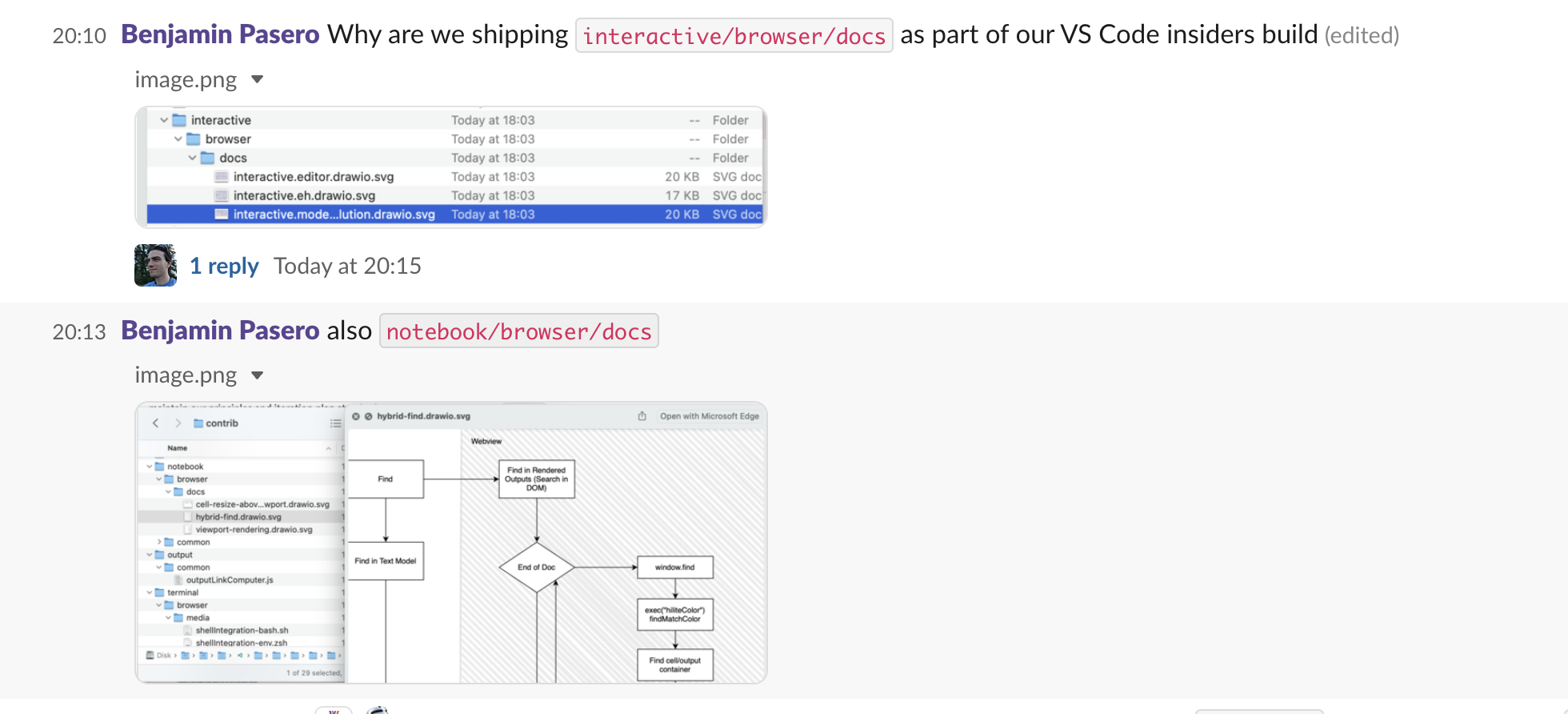This screenshot has height=714, width=1568.
Task: Collapse the interactive folder in the first screenshot
Action: (163, 119)
